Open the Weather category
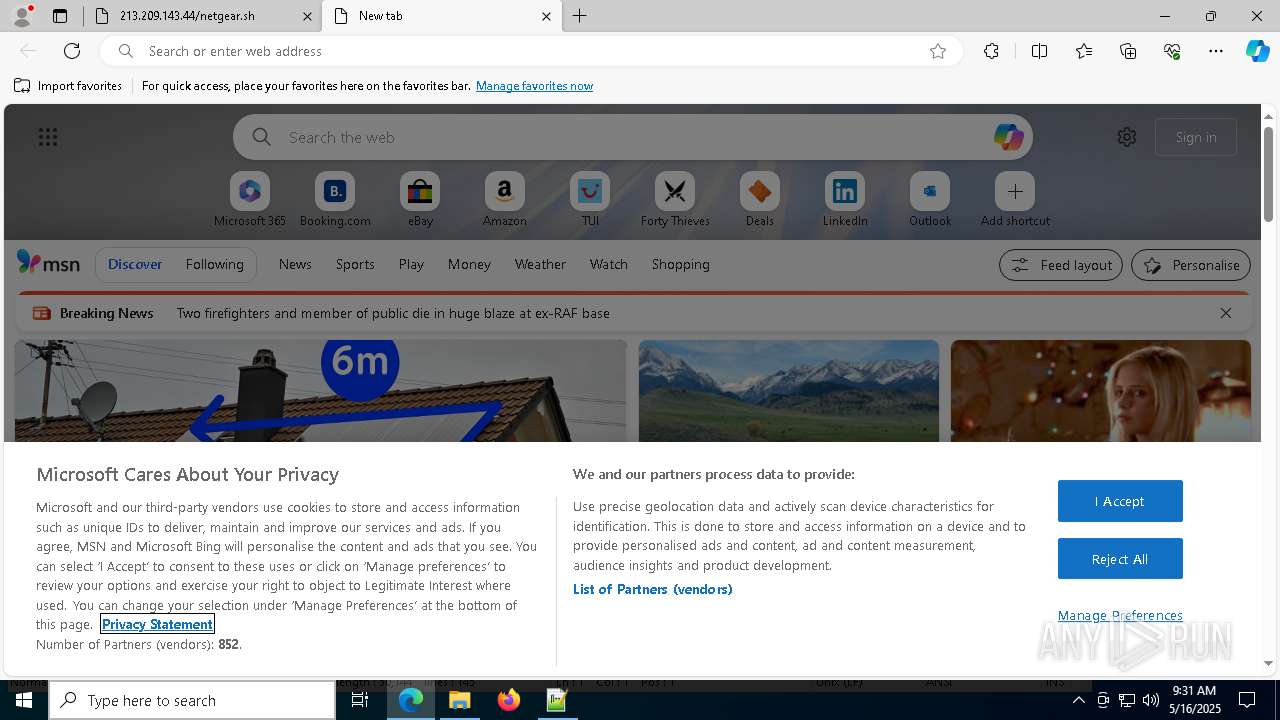The height and width of the screenshot is (720, 1280). tap(540, 264)
